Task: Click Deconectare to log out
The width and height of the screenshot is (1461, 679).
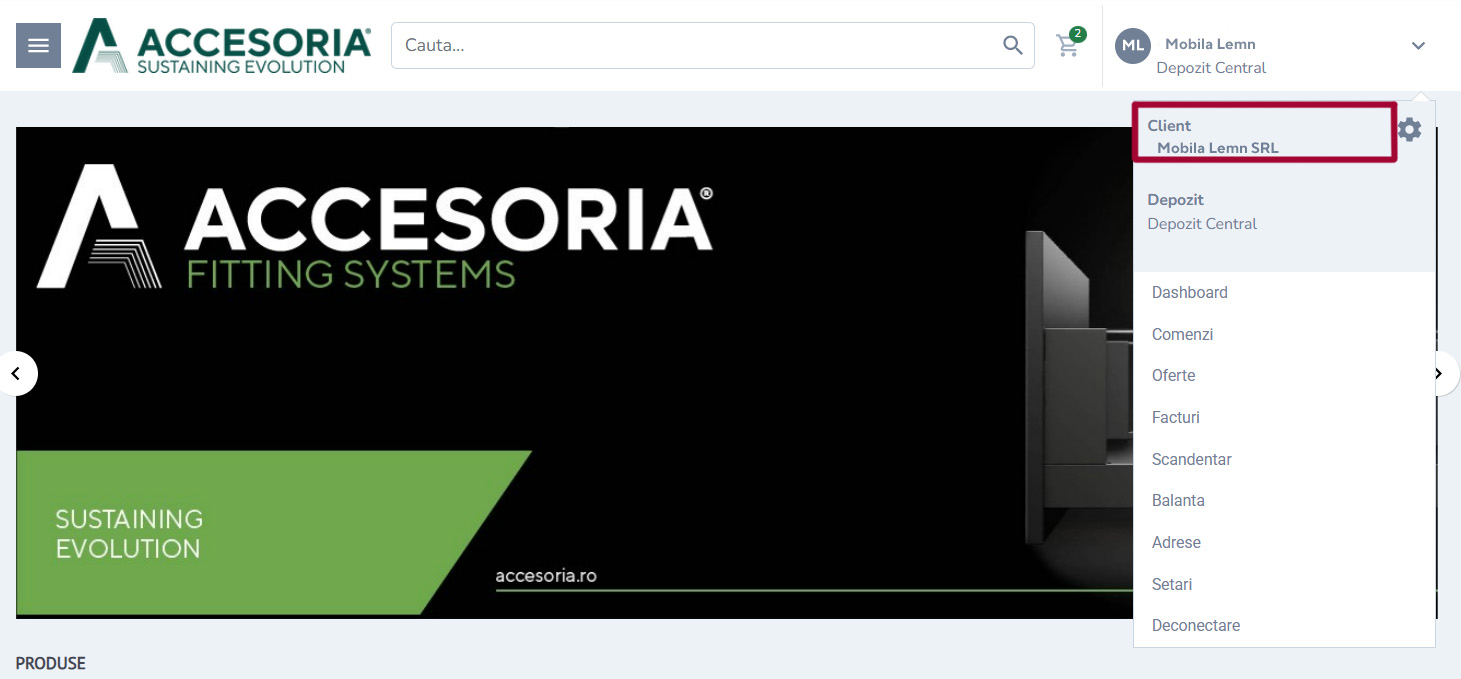Action: click(x=1195, y=626)
